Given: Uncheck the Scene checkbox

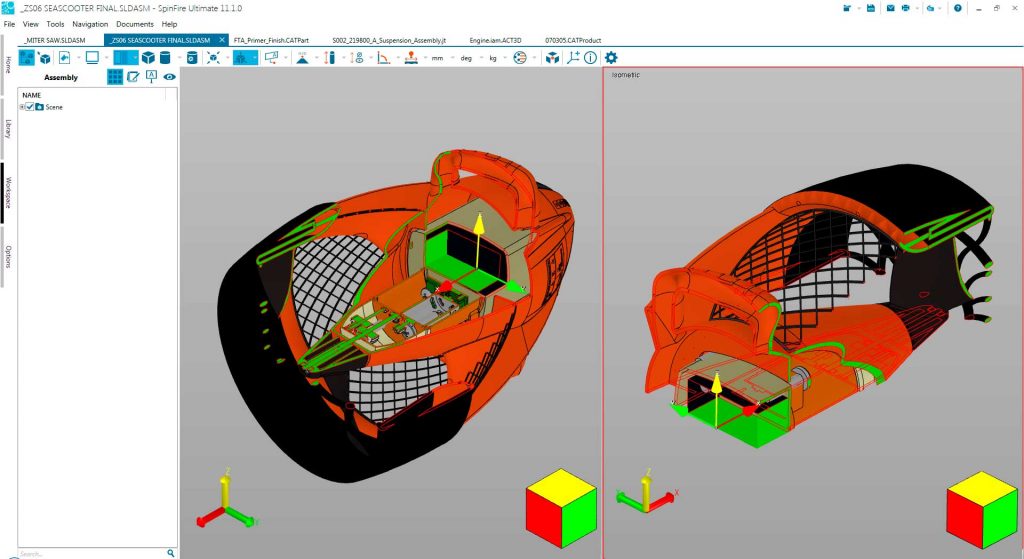Looking at the screenshot, I should coord(29,106).
